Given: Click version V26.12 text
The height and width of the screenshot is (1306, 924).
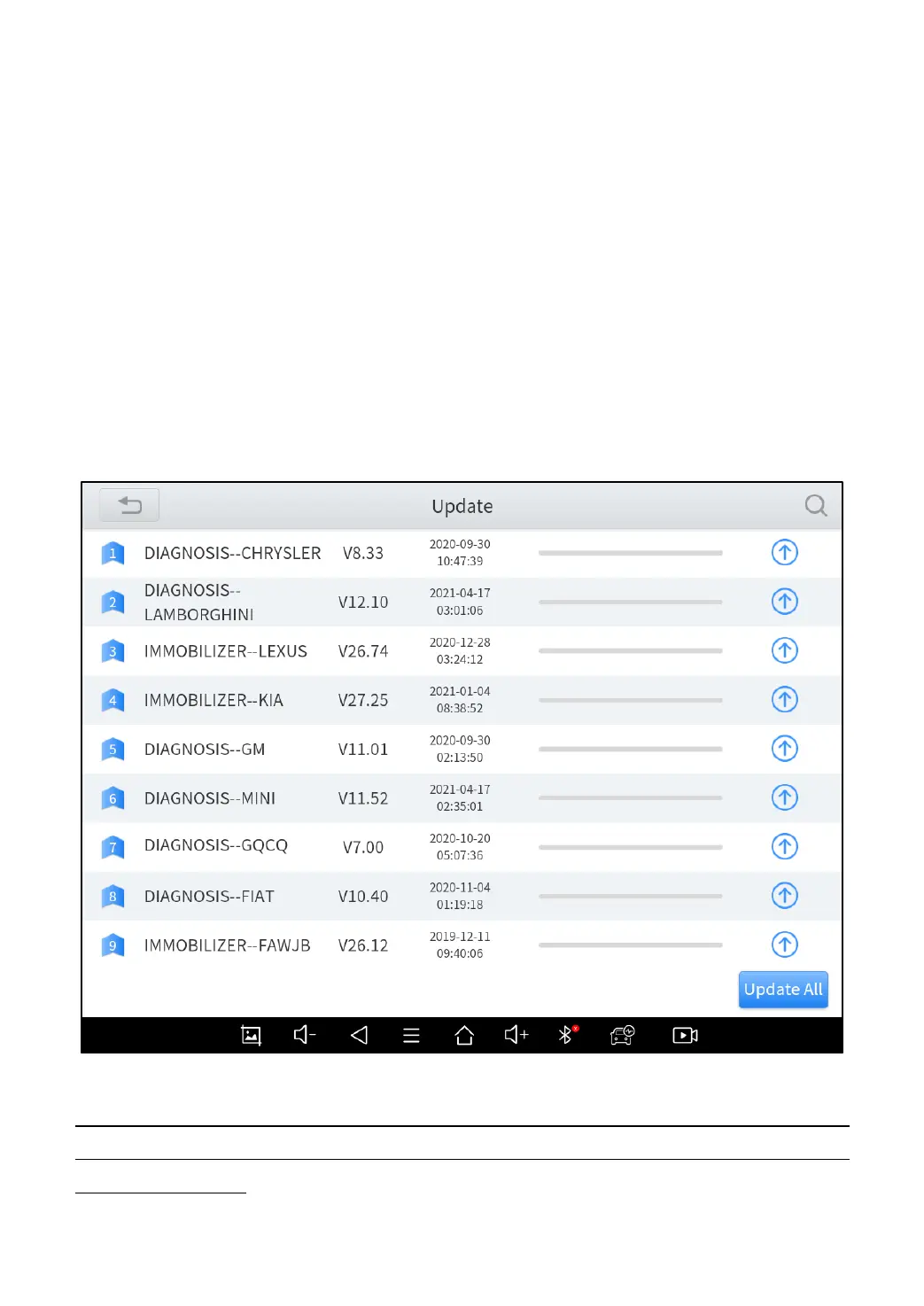Looking at the screenshot, I should click(363, 945).
